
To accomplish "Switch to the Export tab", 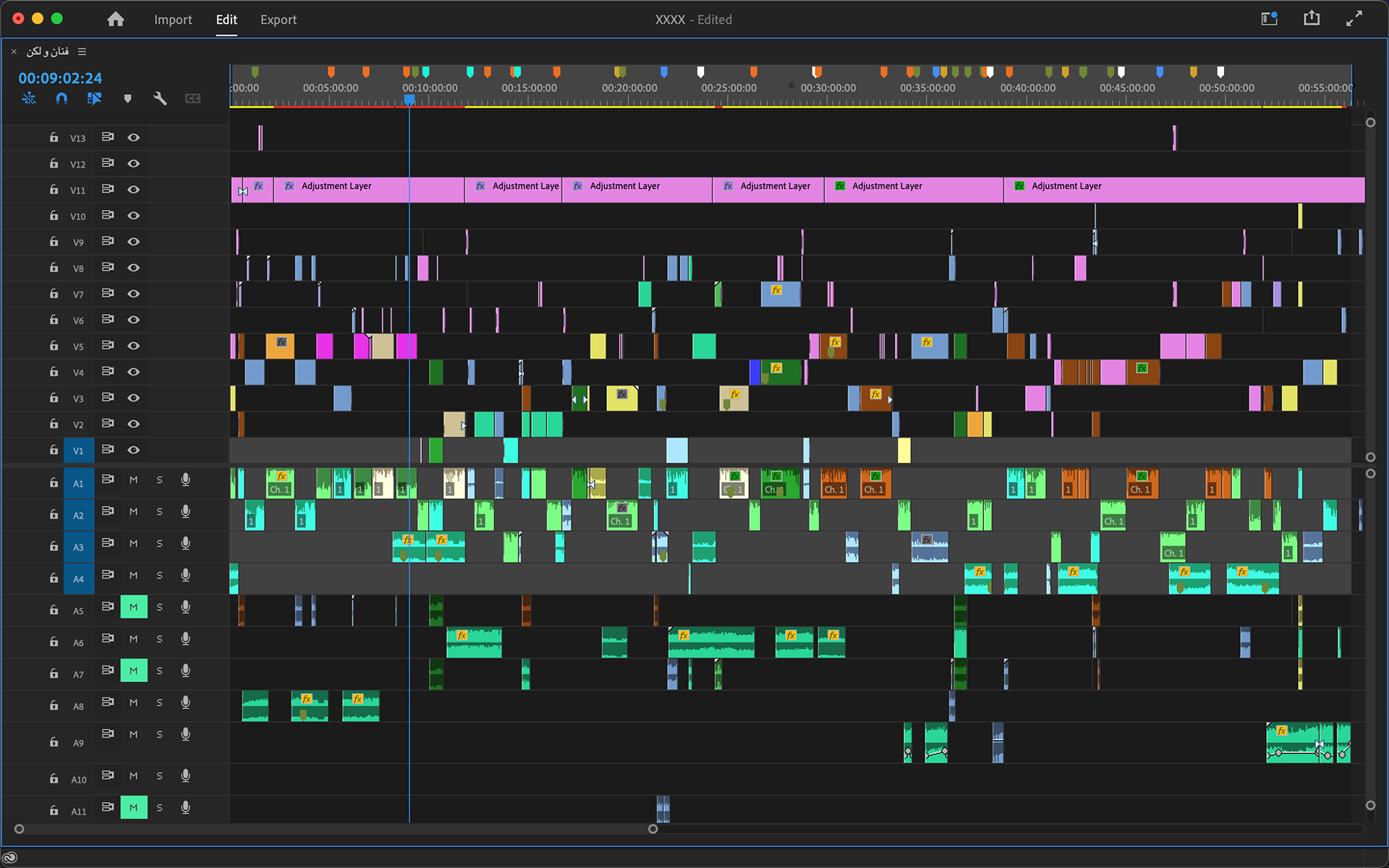I will pyautogui.click(x=279, y=20).
